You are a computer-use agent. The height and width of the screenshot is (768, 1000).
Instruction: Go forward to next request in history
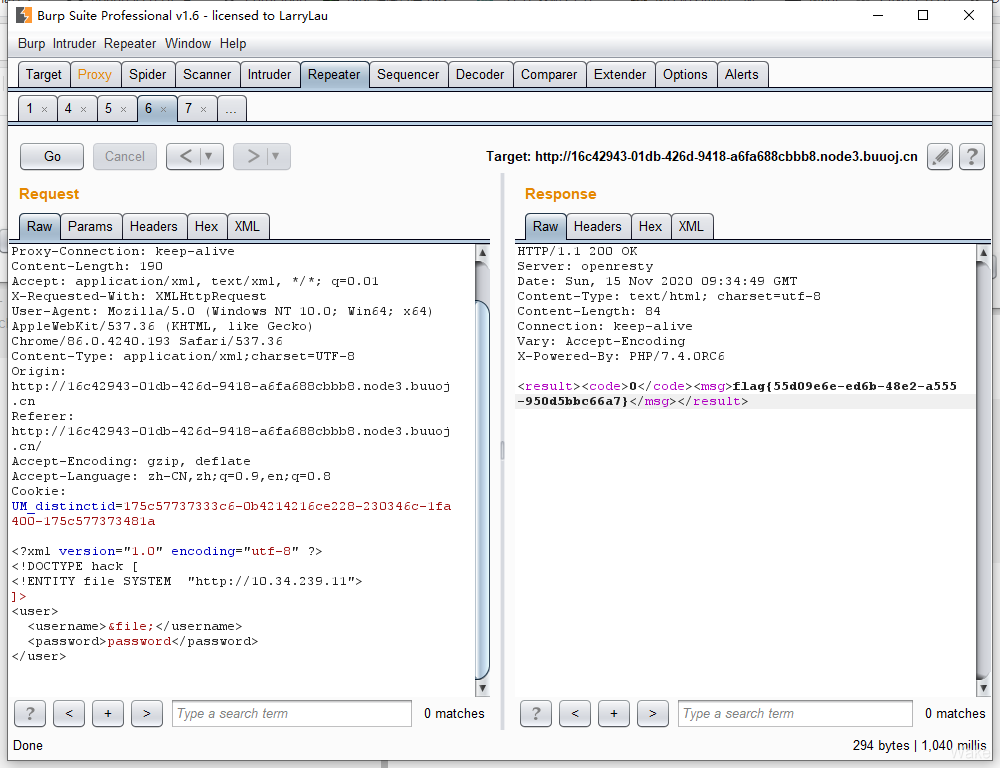point(253,156)
